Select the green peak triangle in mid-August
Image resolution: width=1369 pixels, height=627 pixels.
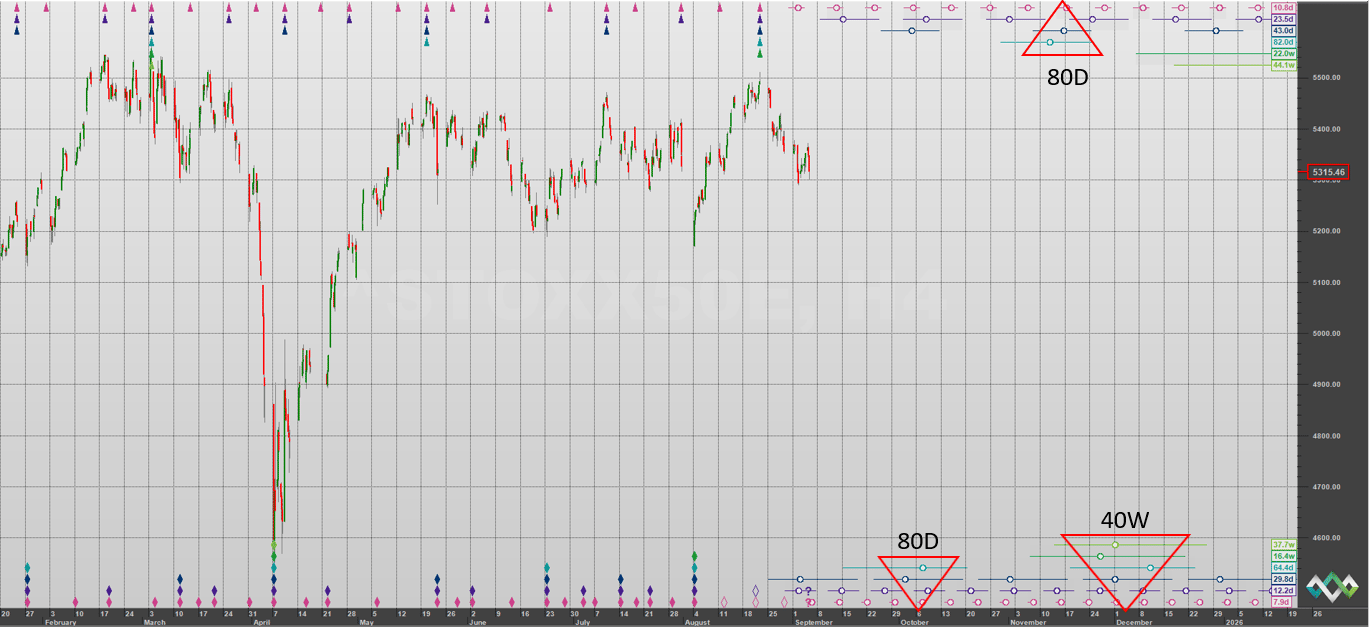(759, 54)
